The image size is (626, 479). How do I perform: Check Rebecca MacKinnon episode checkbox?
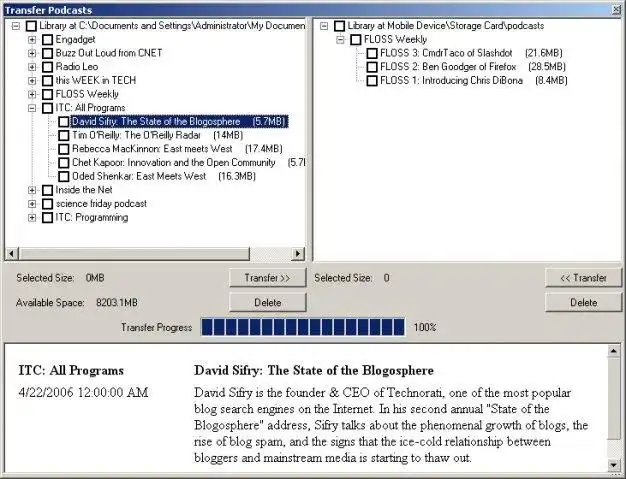tap(63, 149)
